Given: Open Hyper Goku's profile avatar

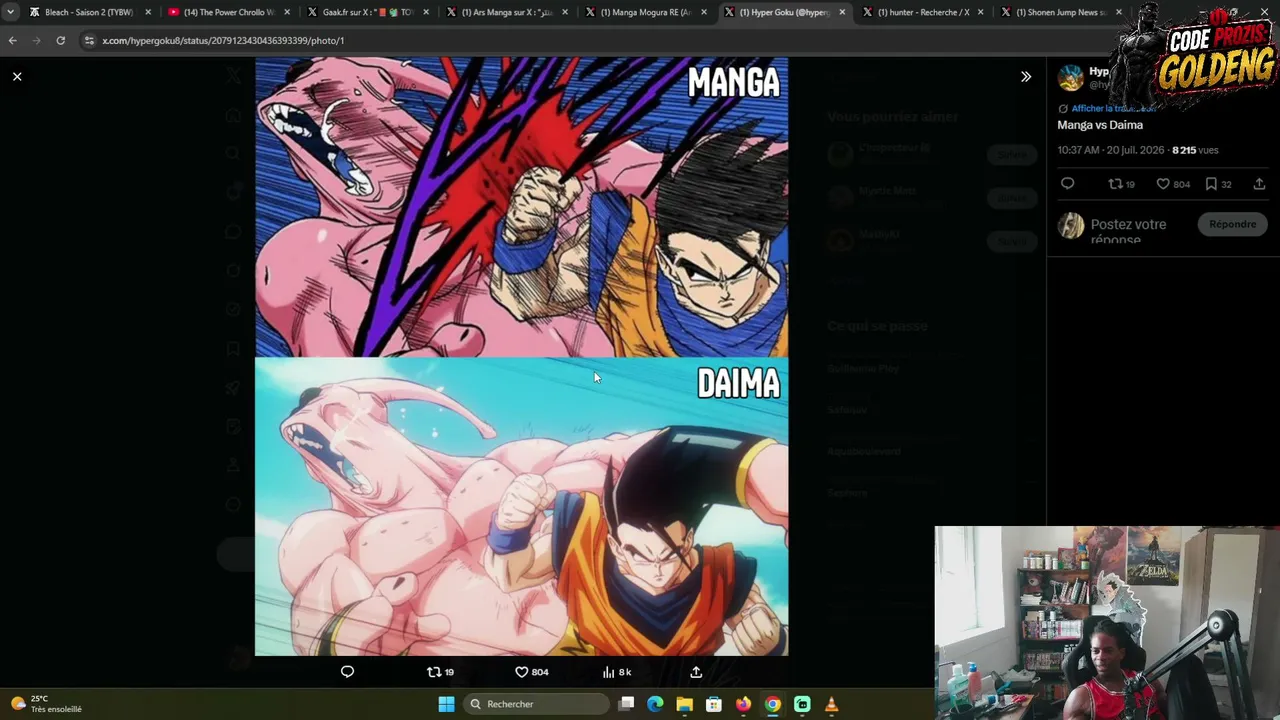Looking at the screenshot, I should coord(1071,78).
